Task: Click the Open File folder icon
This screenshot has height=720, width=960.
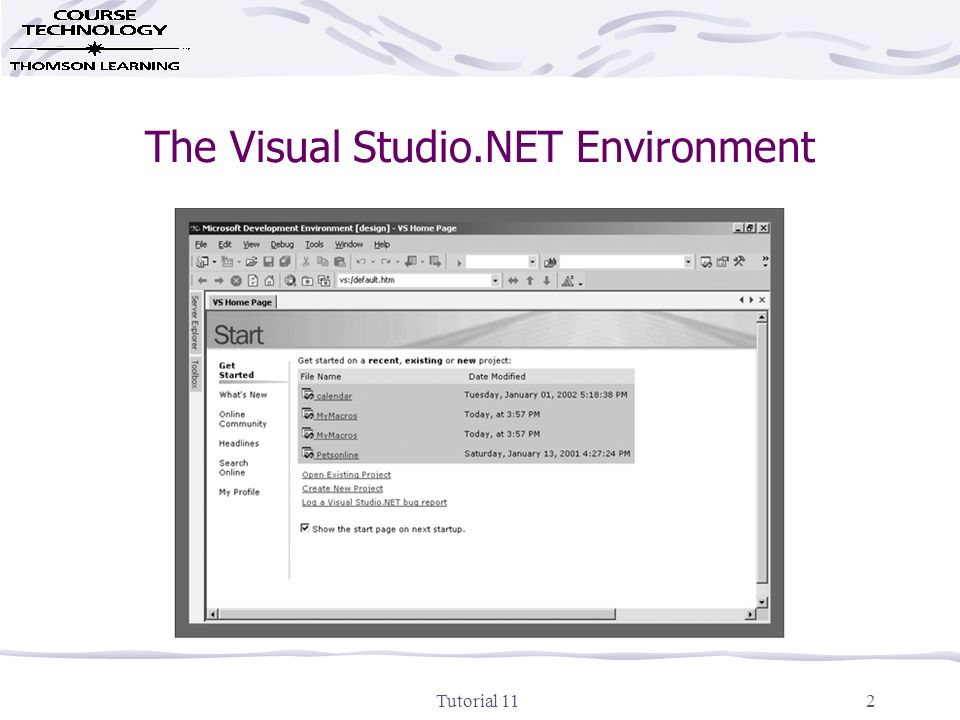Action: pos(251,262)
